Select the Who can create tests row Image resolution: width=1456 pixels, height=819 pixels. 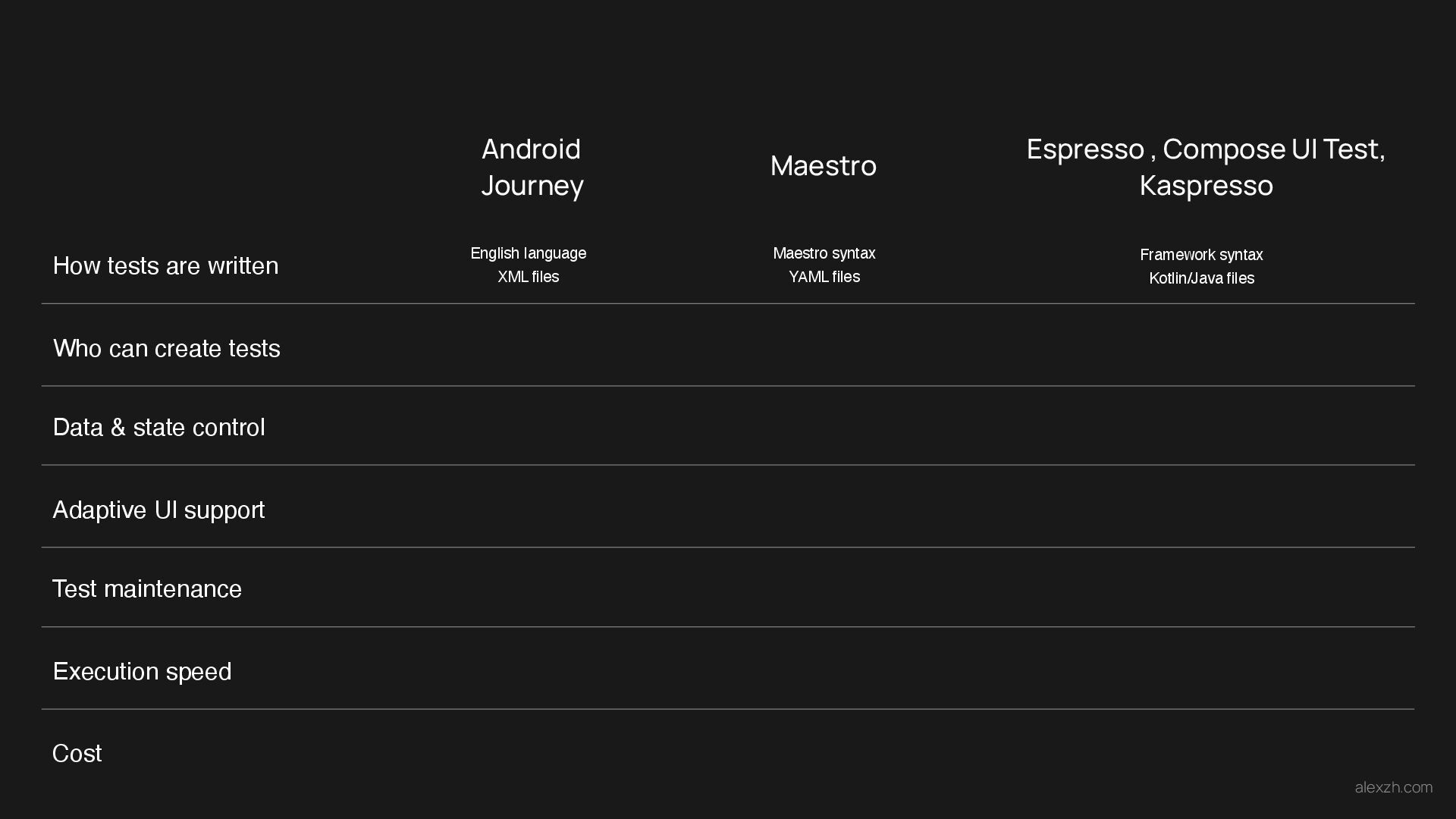coord(167,349)
